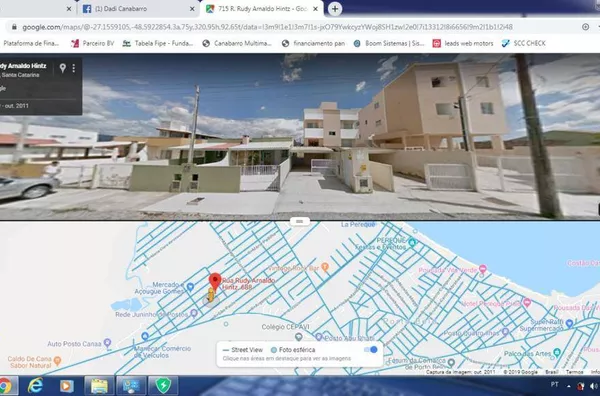Click the Palco das Artes marker
Screen dimensions: 600x396
557,352
